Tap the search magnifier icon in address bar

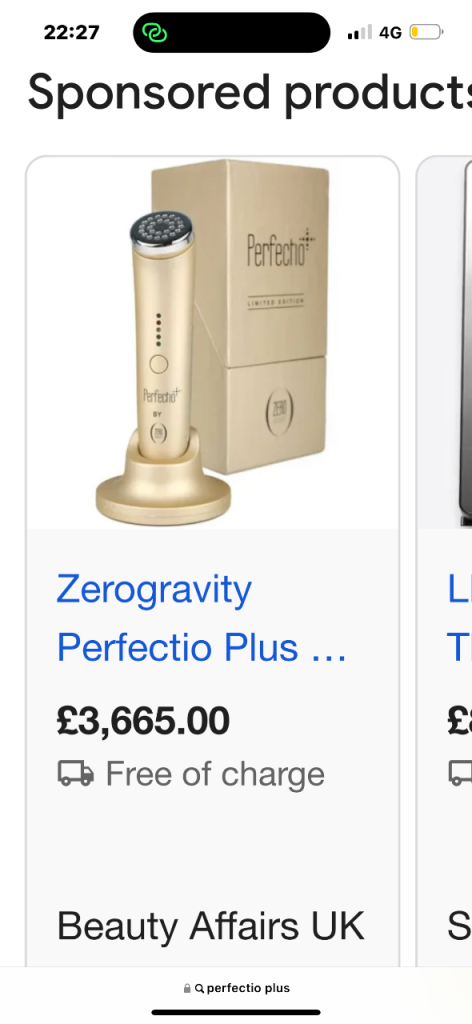click(199, 989)
